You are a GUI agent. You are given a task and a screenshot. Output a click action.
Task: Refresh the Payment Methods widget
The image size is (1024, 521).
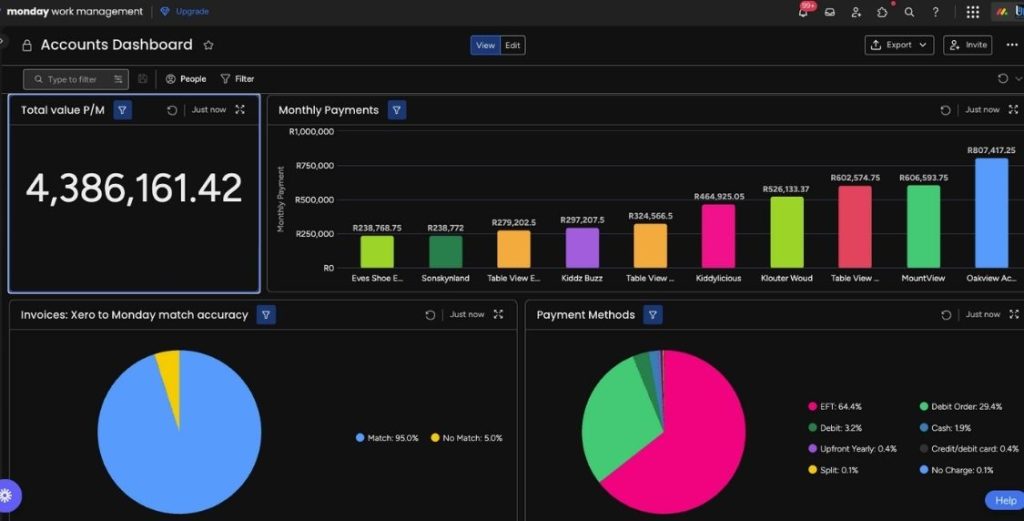tap(946, 315)
